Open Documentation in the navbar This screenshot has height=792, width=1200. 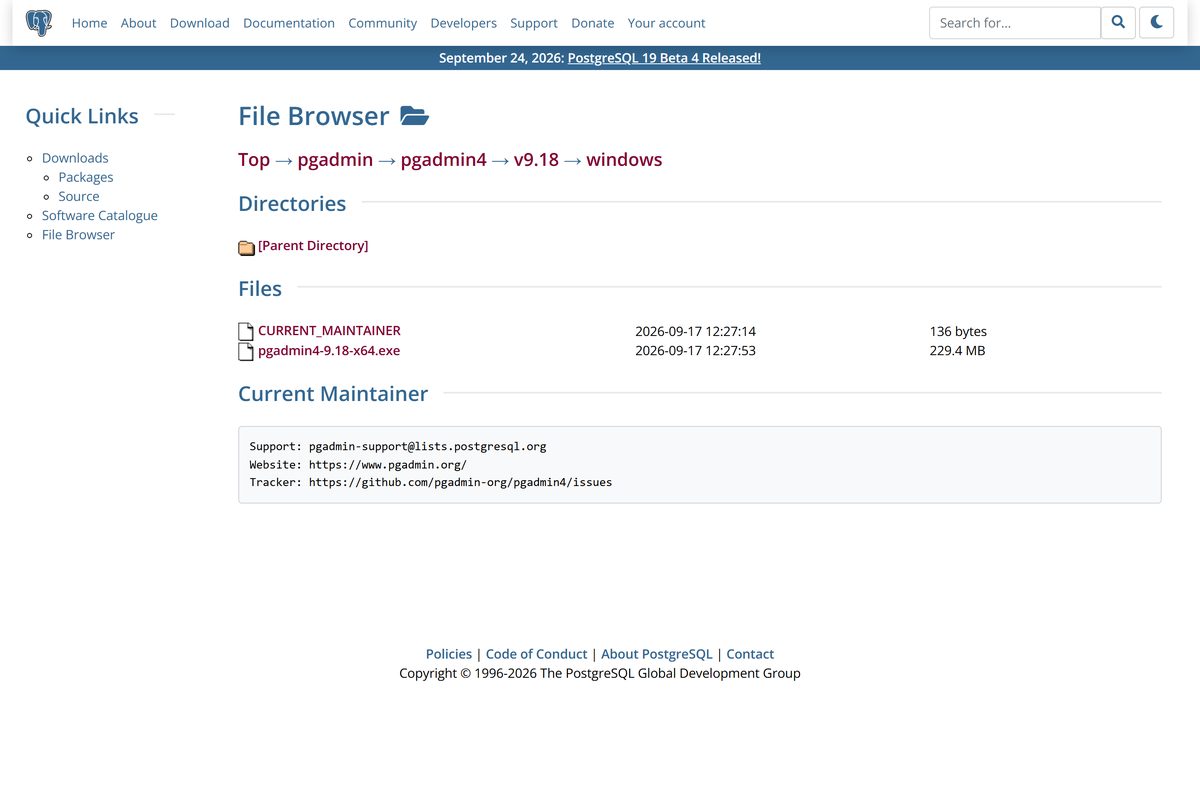289,23
